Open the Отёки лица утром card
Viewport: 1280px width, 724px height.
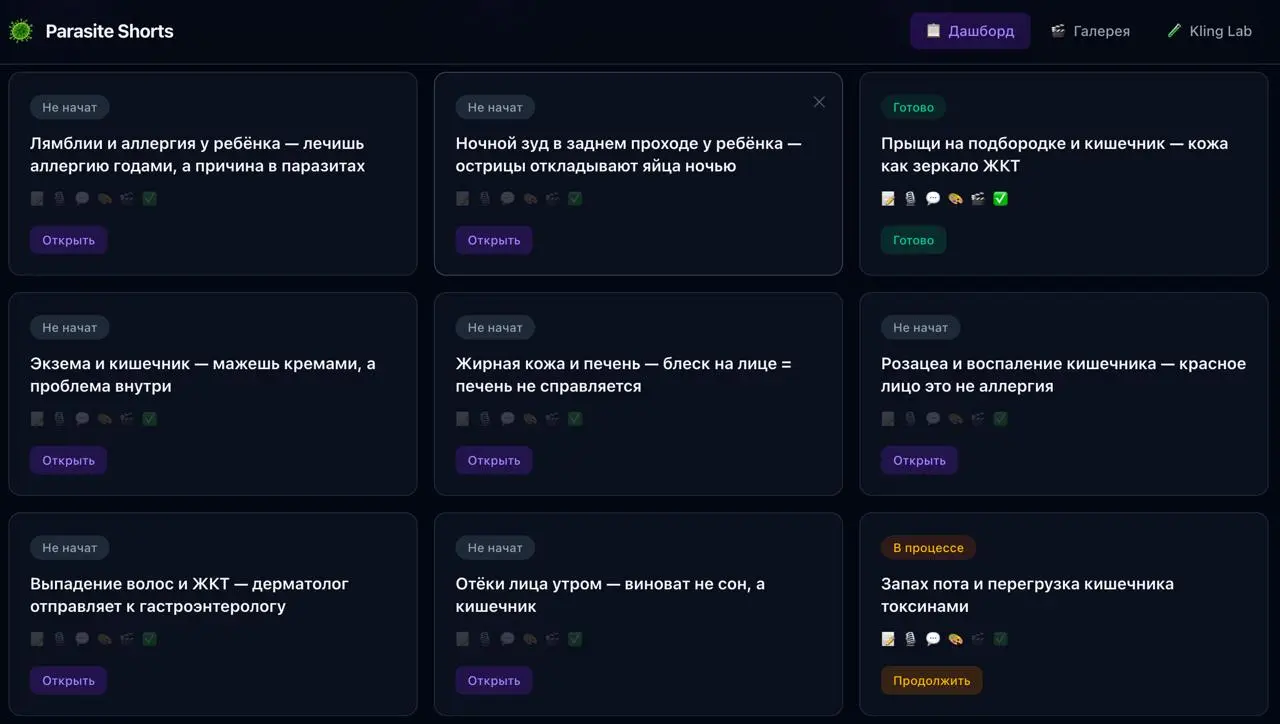click(x=494, y=680)
